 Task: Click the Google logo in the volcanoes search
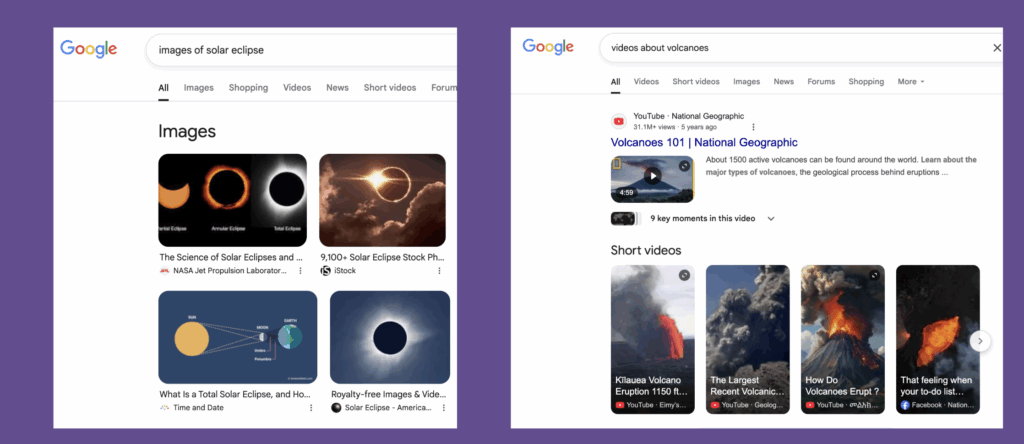(x=548, y=47)
